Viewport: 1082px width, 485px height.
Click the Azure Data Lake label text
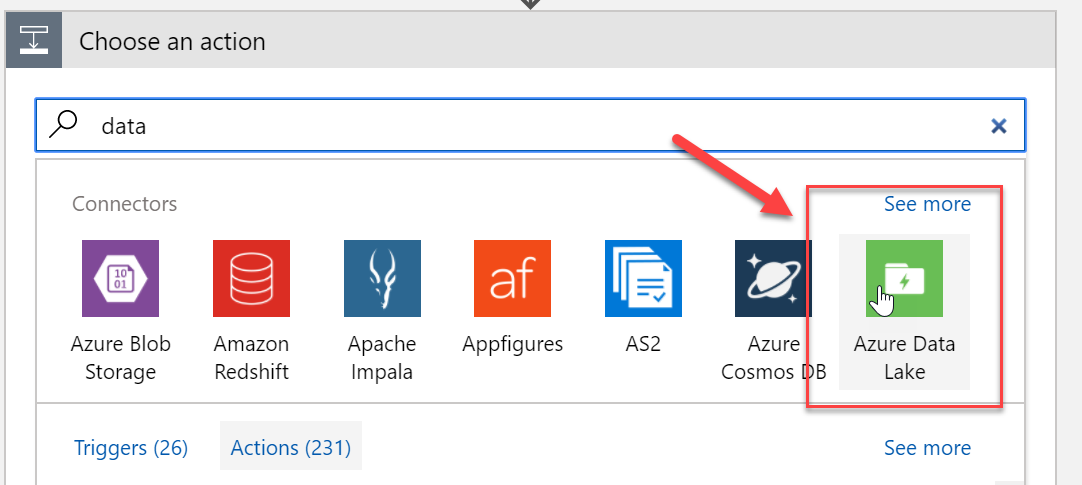pos(904,358)
